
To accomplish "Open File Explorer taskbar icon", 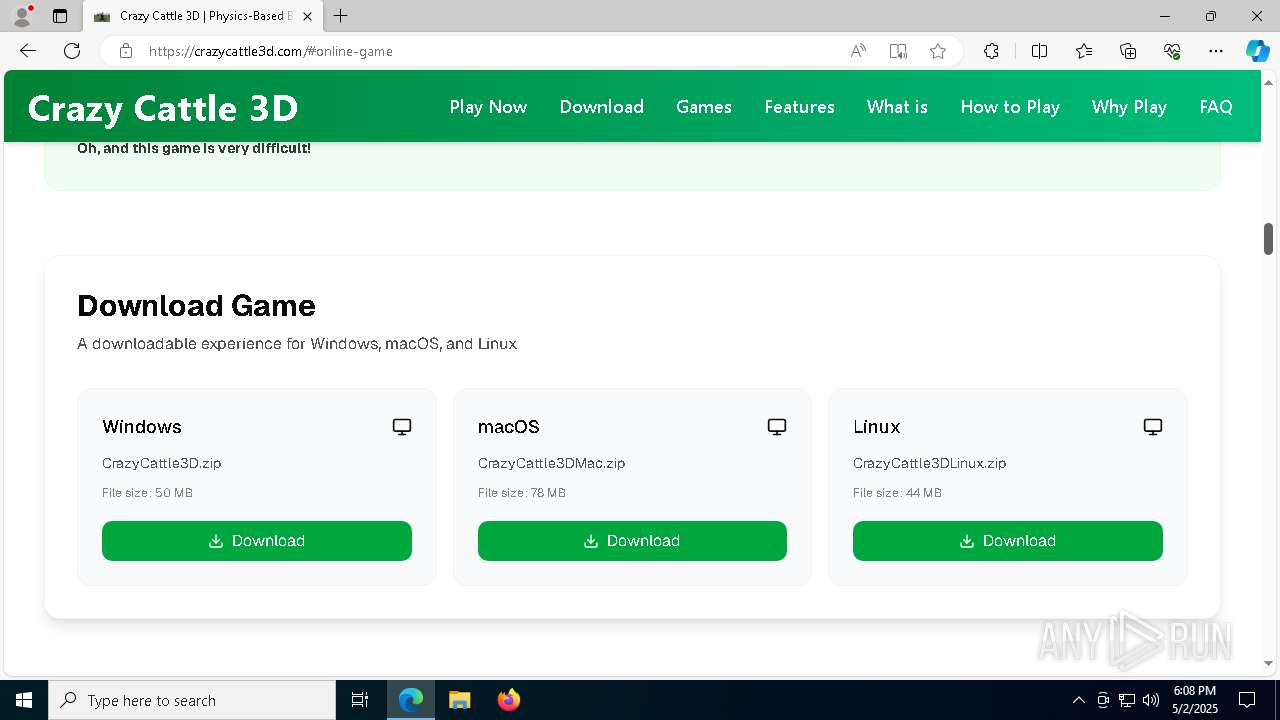I will click(x=459, y=700).
